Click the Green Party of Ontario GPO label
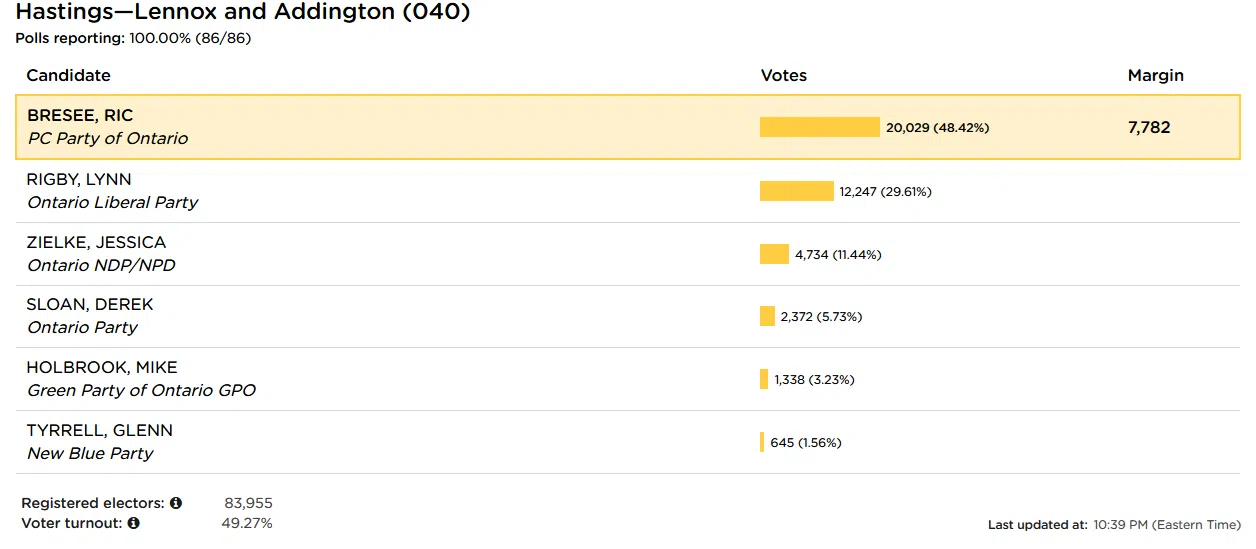Screen dimensions: 1256x549 coord(141,390)
